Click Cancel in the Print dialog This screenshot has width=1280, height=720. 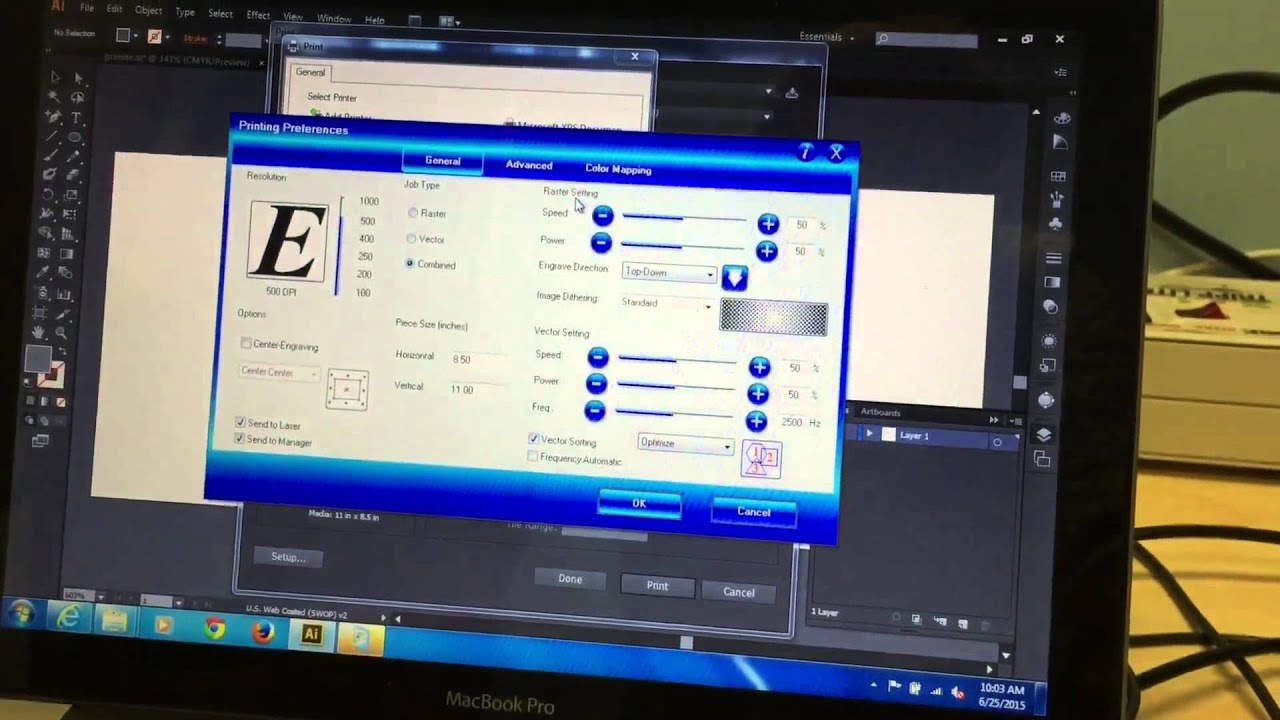click(739, 592)
